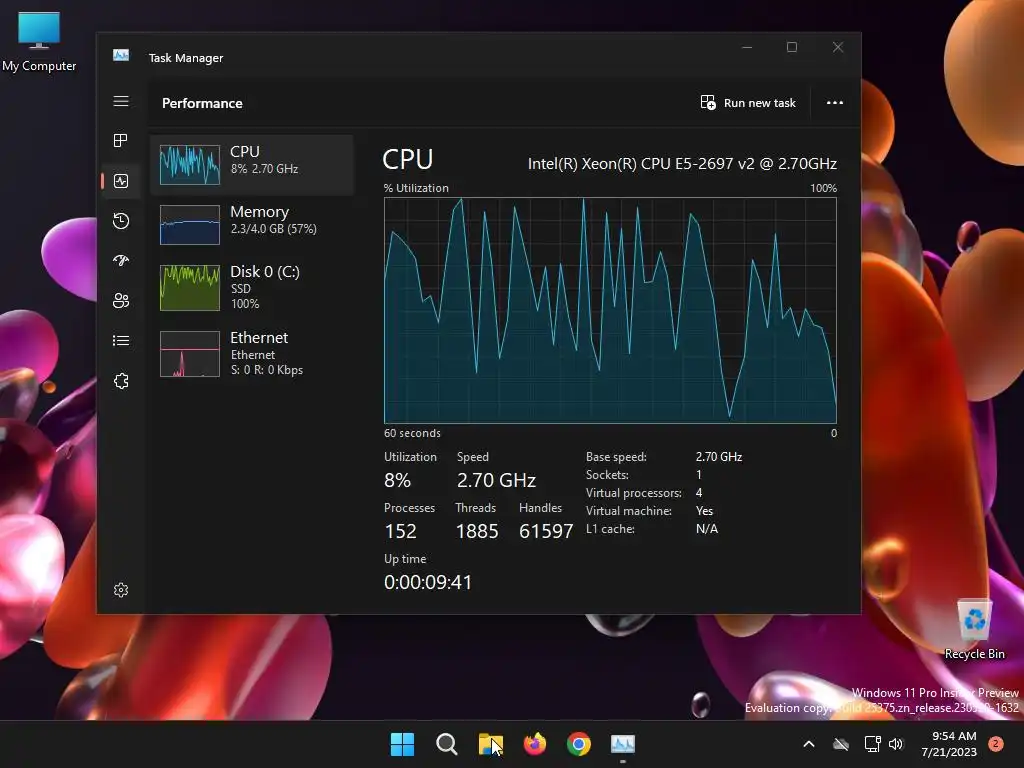Click the volume speaker tray icon
This screenshot has height=768, width=1024.
[896, 744]
